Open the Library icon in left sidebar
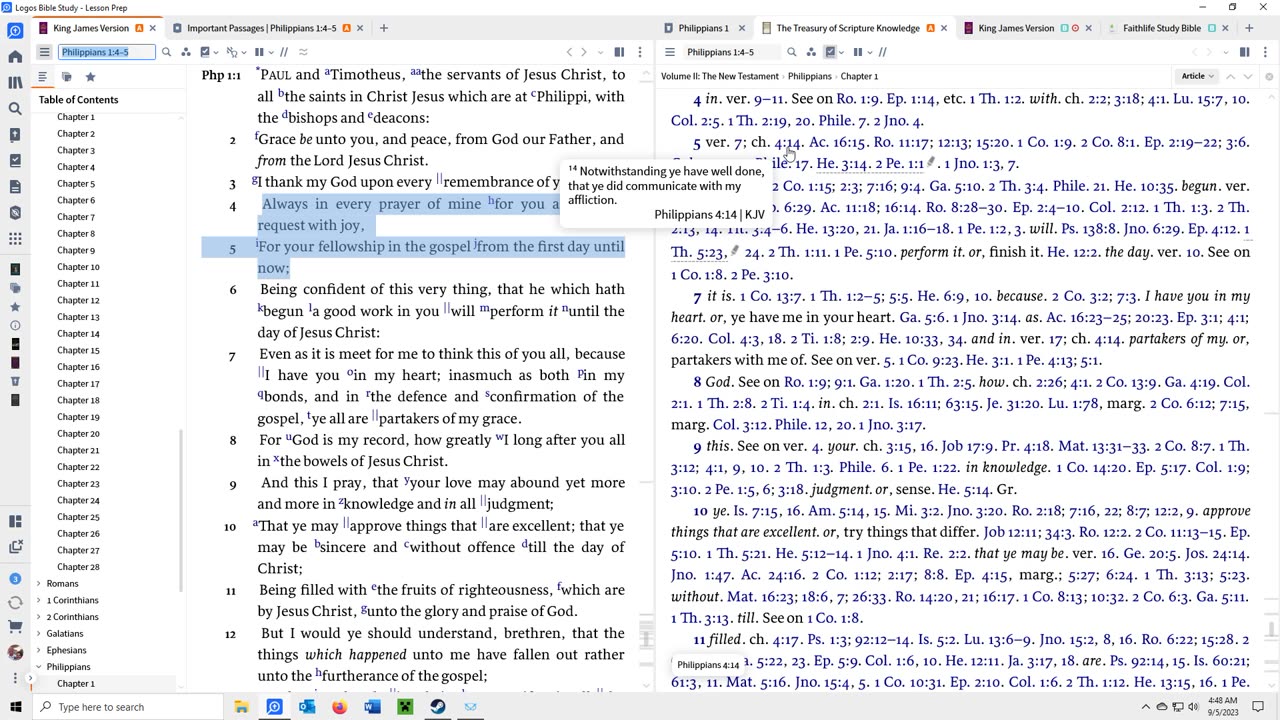Screen dimensions: 1280x720 tap(15, 83)
